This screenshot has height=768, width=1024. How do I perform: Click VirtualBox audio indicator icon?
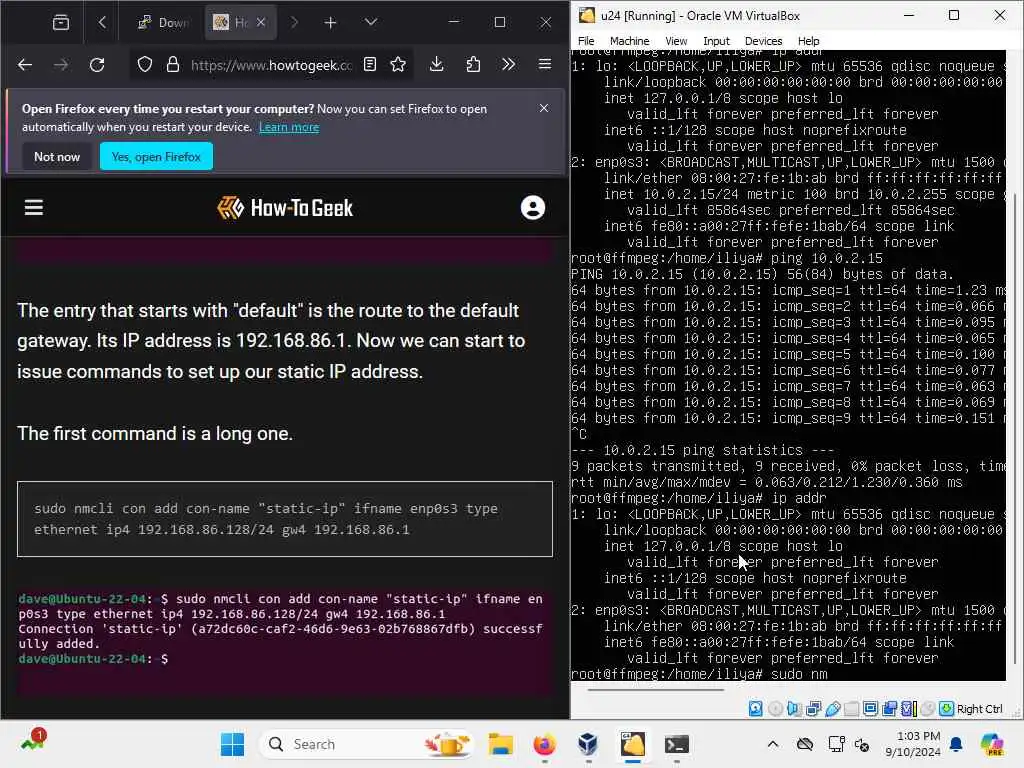click(x=793, y=709)
